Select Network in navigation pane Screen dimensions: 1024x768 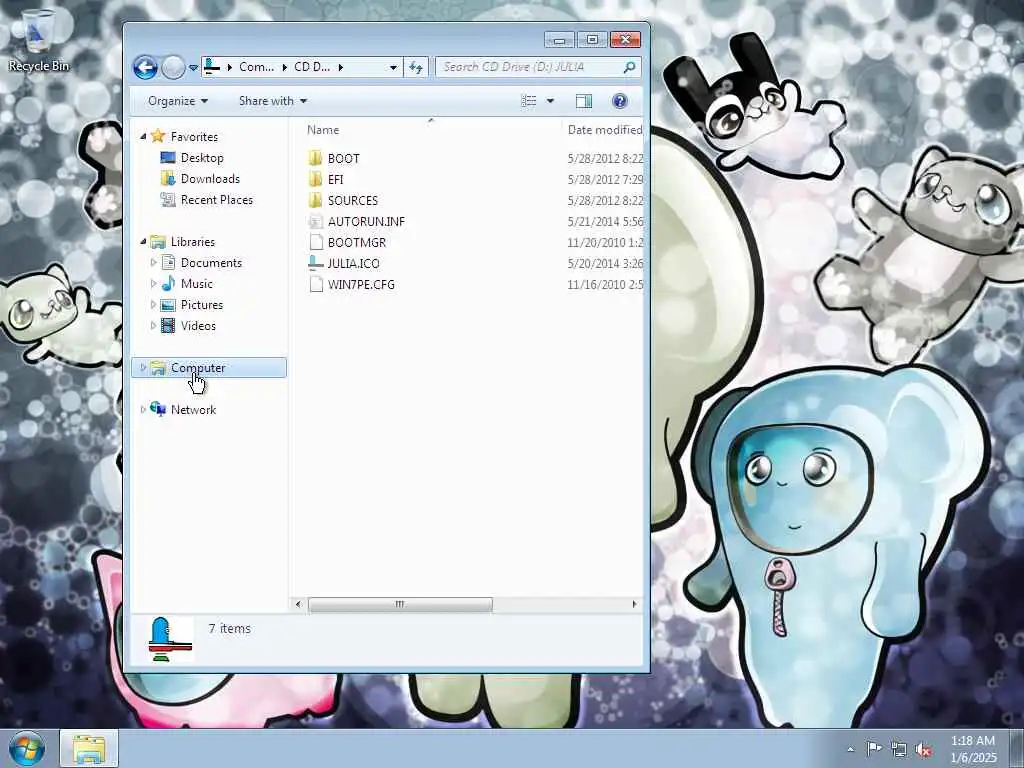(x=193, y=409)
